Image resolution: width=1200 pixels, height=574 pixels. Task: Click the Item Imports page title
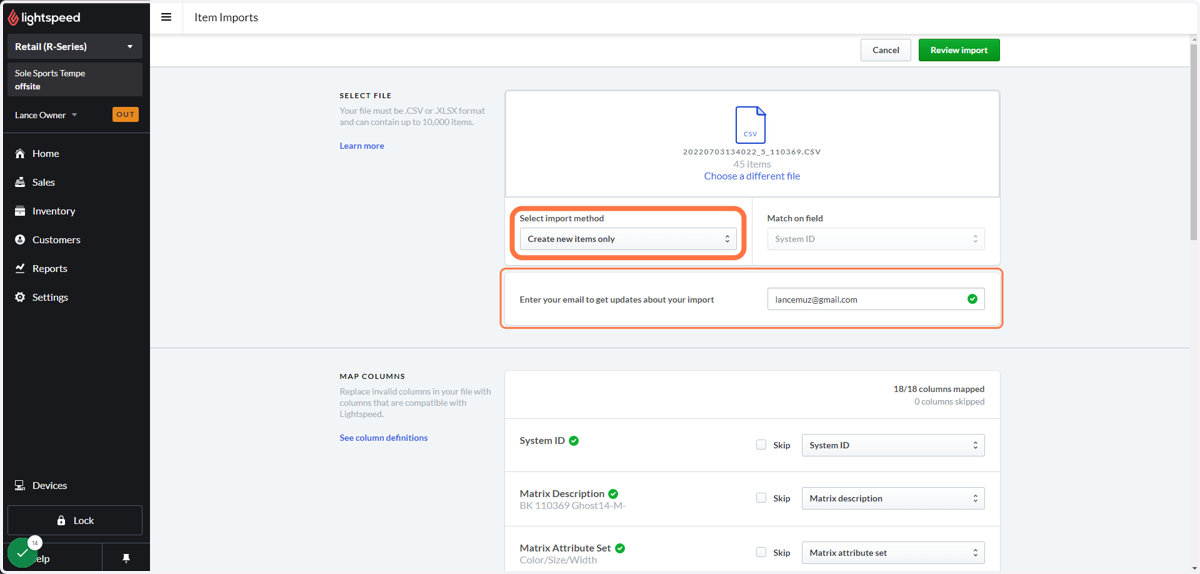click(226, 17)
